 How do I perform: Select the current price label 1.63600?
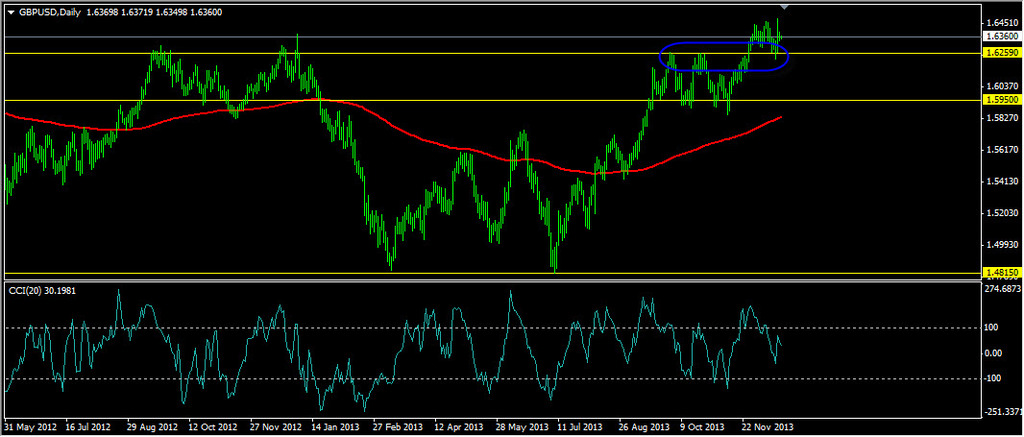(x=1002, y=37)
